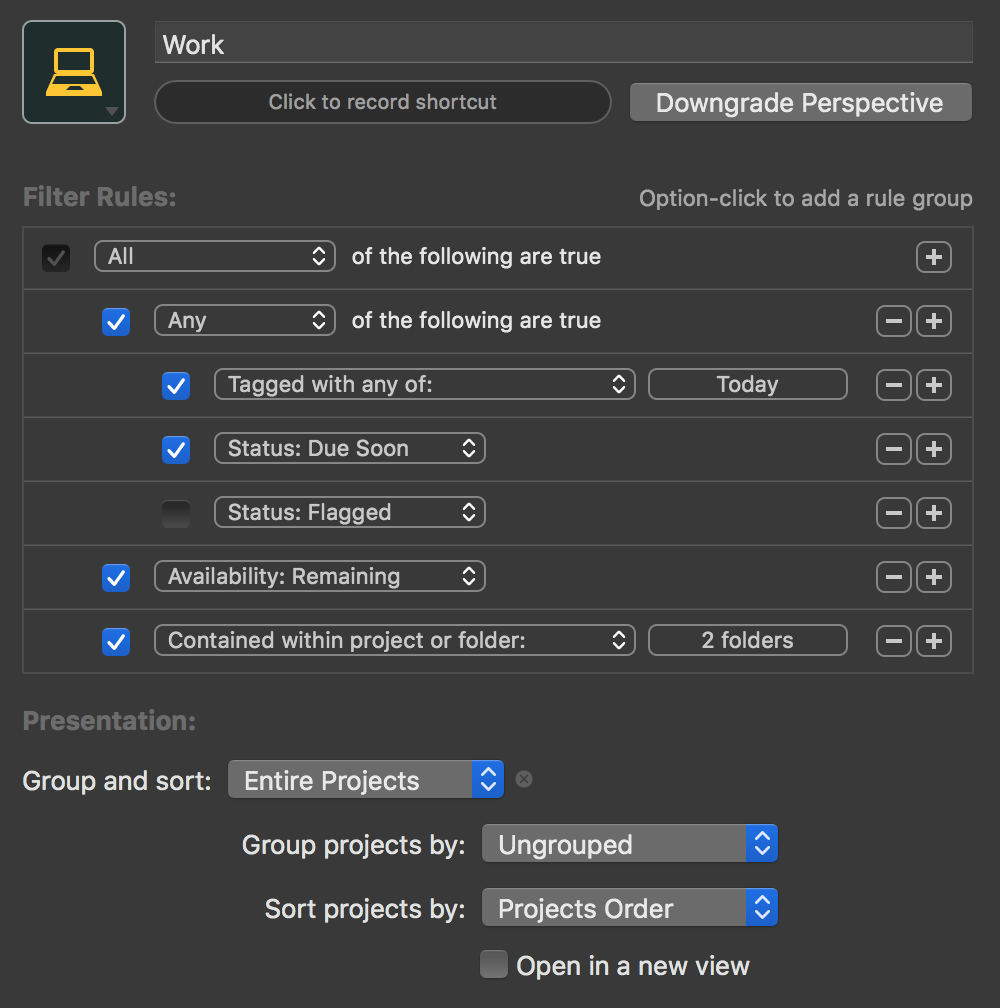
Task: Add rule after Contained within project row
Action: (933, 641)
